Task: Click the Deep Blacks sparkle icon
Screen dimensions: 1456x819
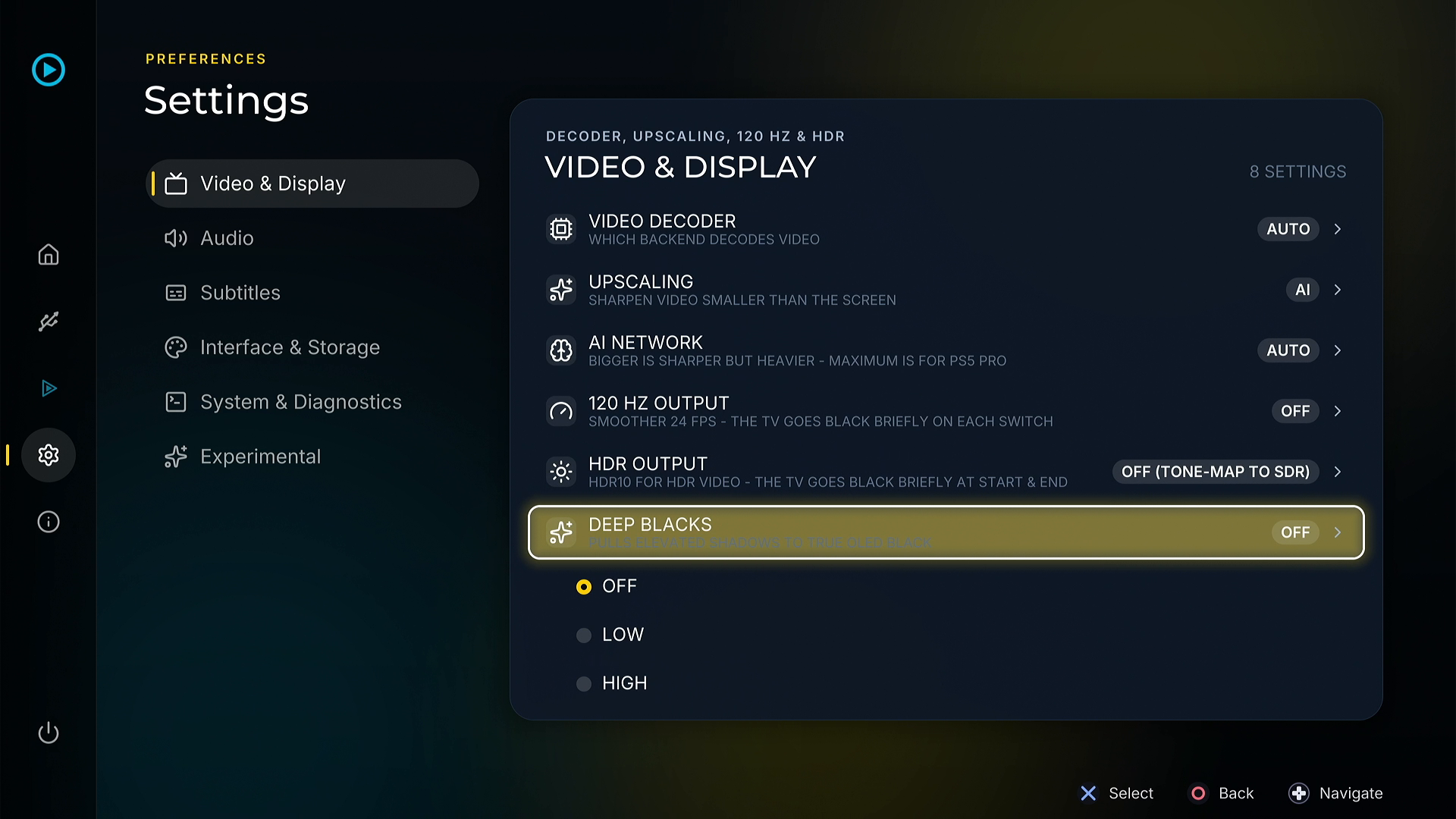Action: pos(561,532)
